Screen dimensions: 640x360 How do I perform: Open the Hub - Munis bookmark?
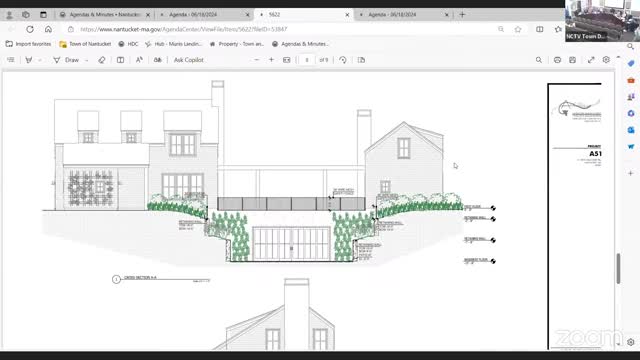173,44
